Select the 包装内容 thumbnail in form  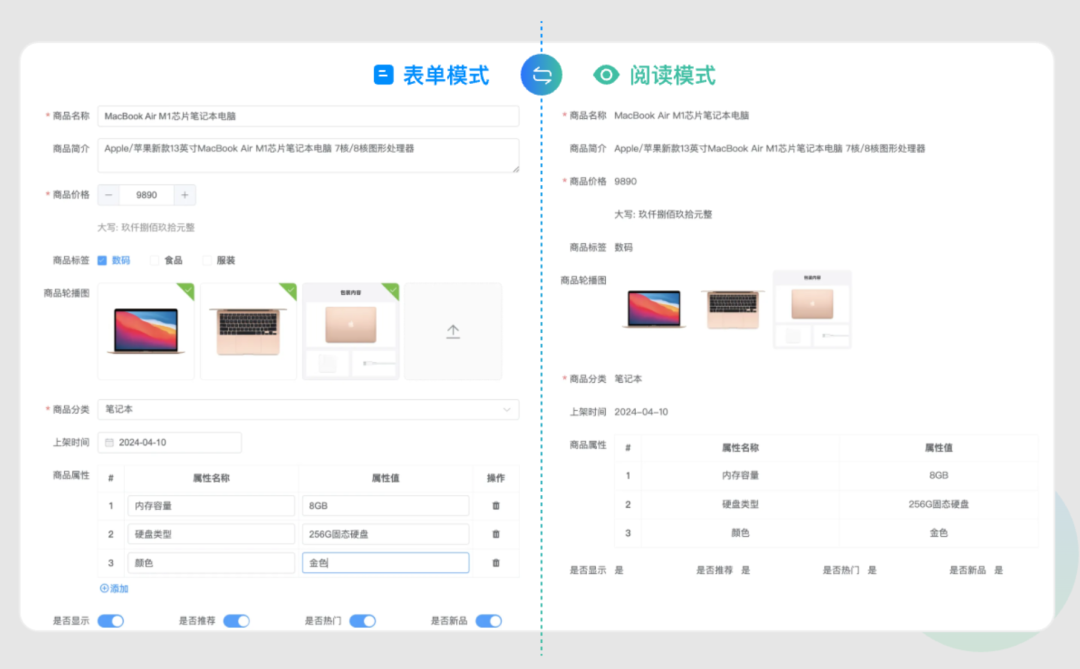pyautogui.click(x=351, y=331)
